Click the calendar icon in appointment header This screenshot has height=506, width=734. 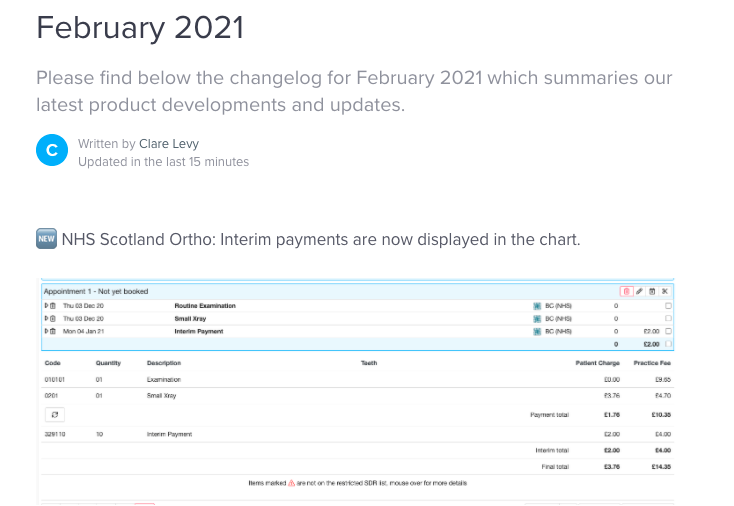click(652, 291)
